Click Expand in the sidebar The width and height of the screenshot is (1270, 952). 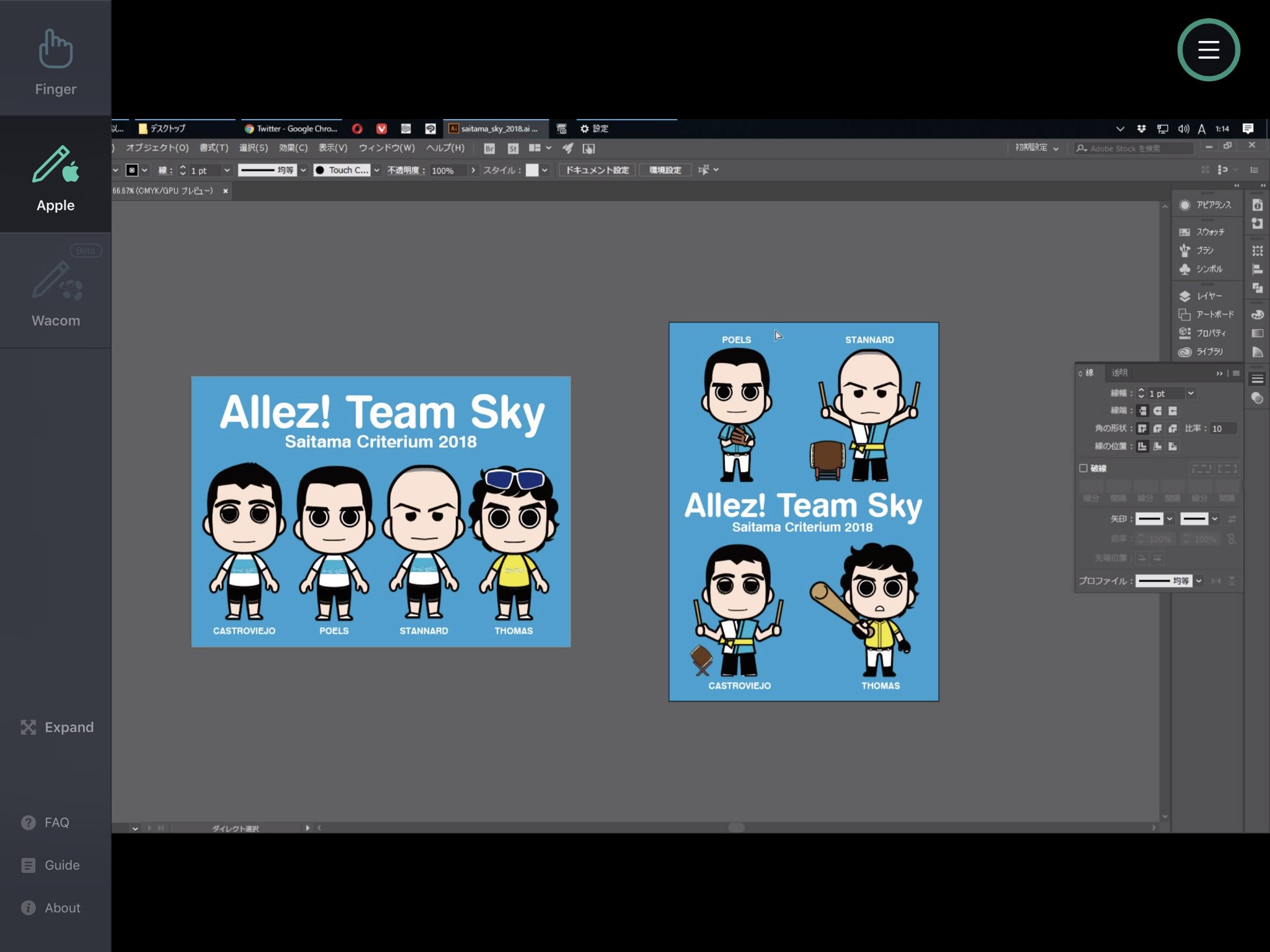tap(57, 727)
